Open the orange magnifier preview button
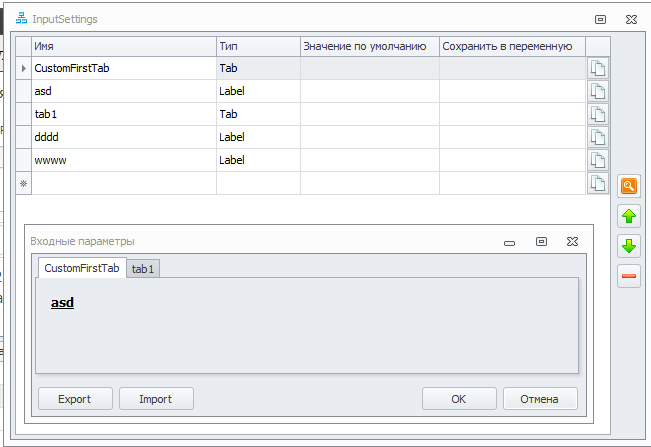 click(629, 186)
